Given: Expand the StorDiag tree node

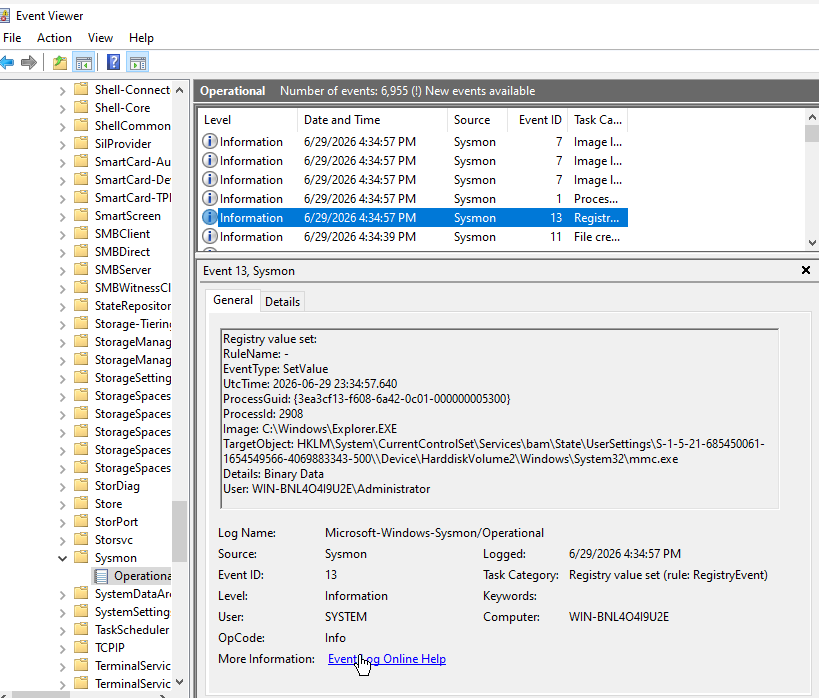Looking at the screenshot, I should coord(62,486).
